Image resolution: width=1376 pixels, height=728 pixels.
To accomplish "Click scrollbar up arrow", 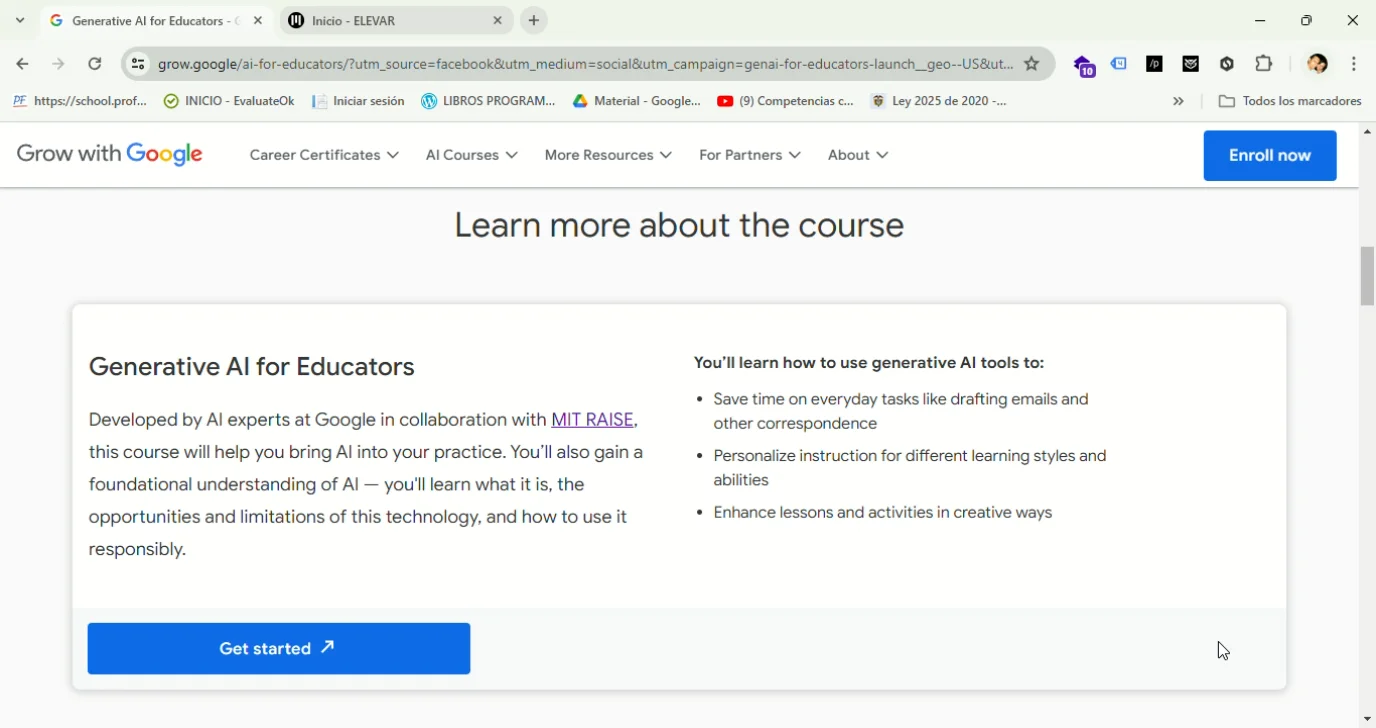I will point(1367,132).
